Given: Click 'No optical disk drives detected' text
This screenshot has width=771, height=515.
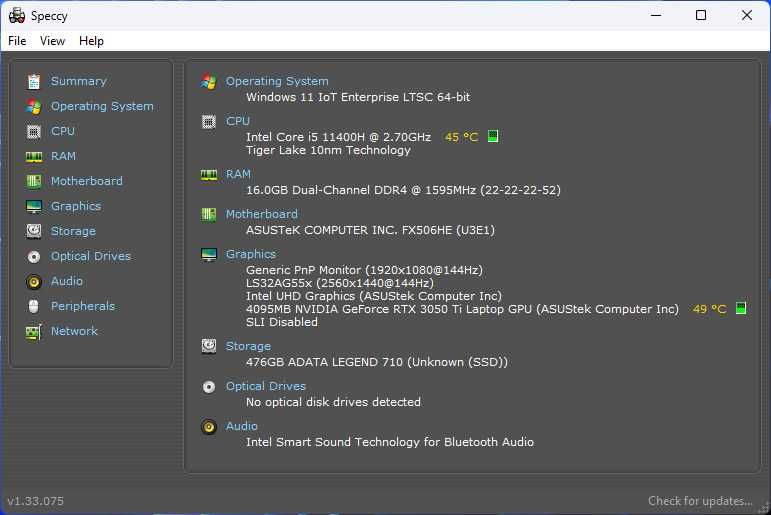Looking at the screenshot, I should pos(333,402).
